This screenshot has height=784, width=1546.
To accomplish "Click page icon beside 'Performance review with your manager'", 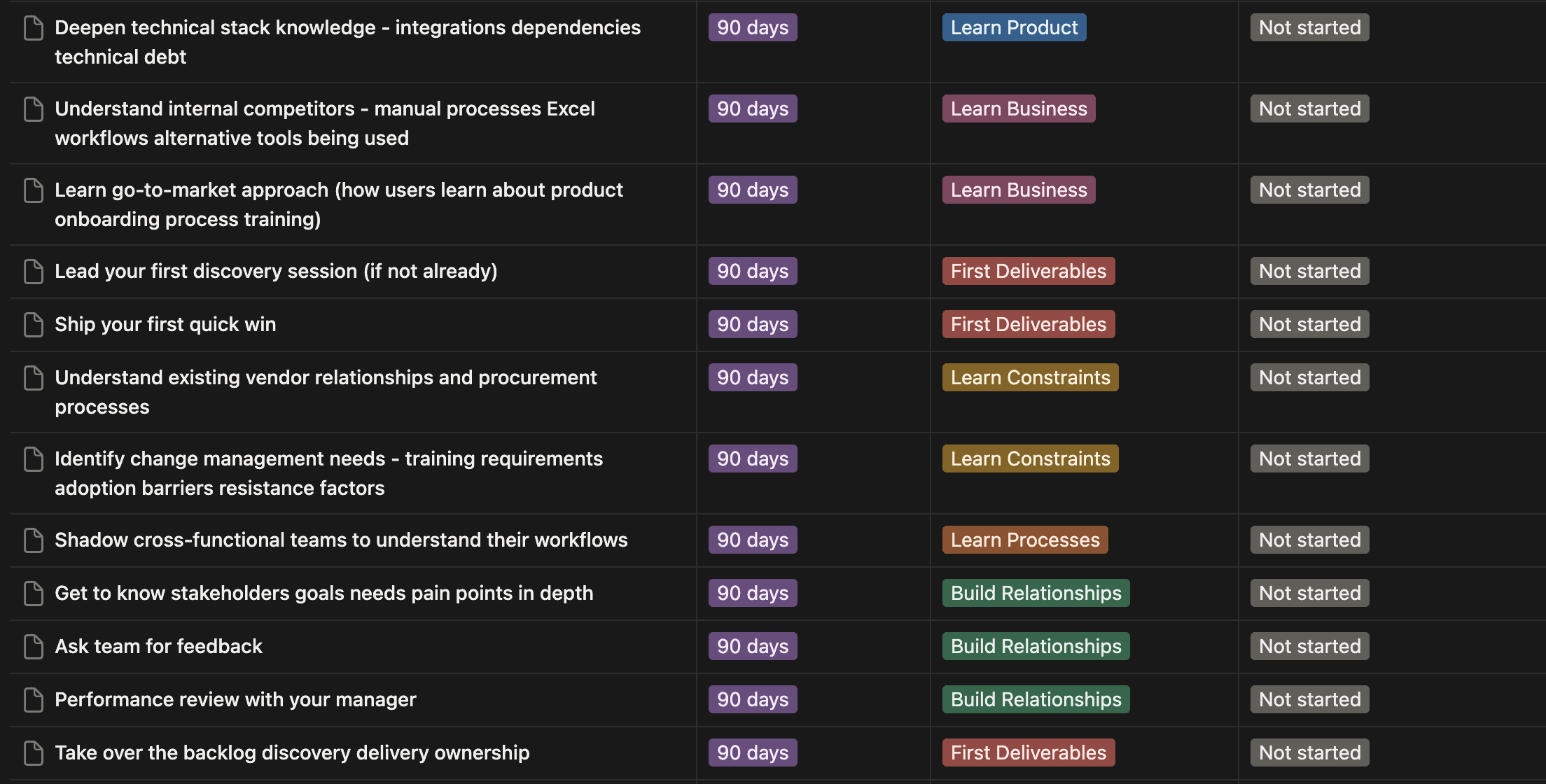I will tap(34, 700).
